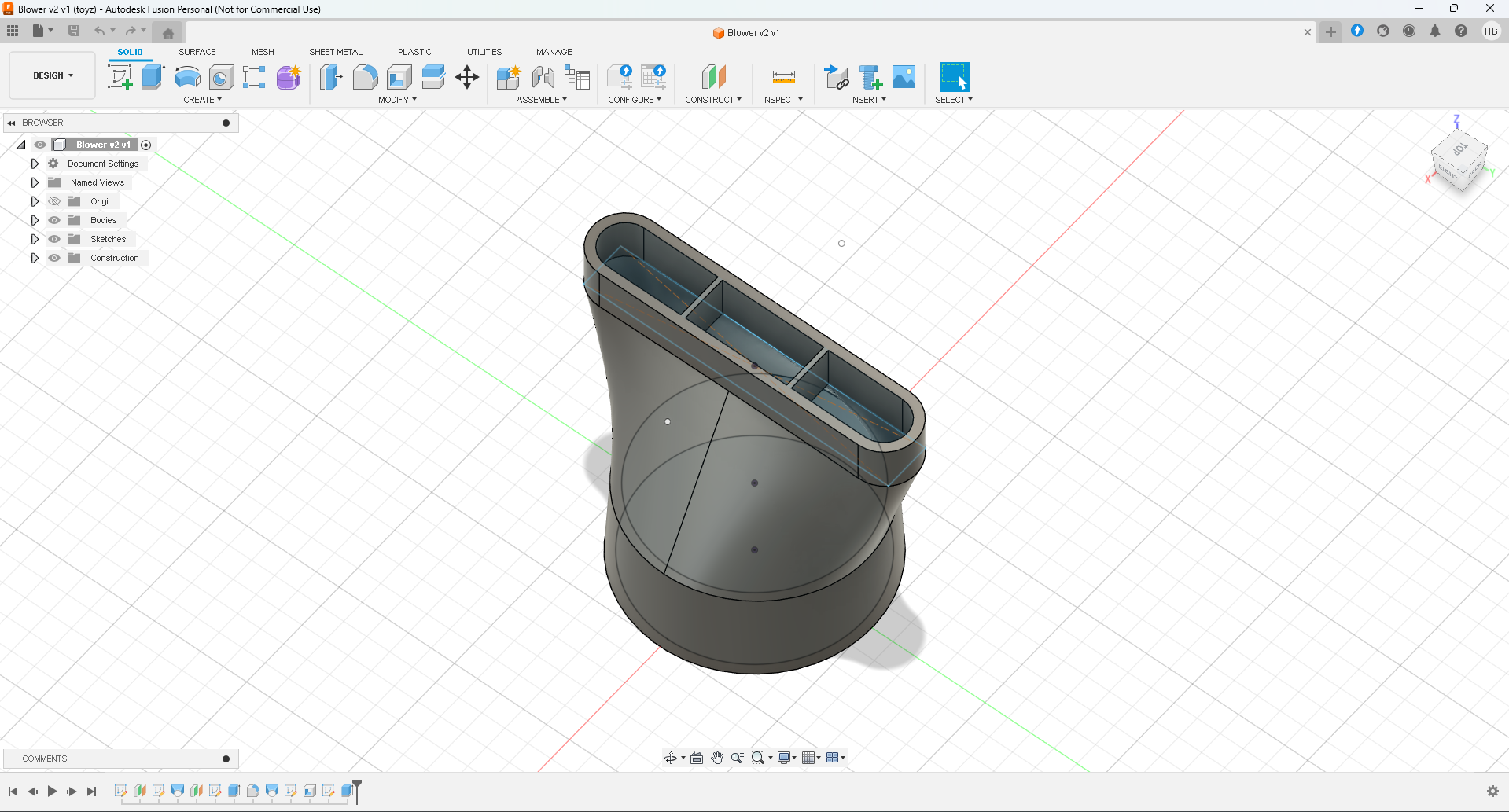Play the timeline
This screenshot has height=812, width=1509.
52,792
